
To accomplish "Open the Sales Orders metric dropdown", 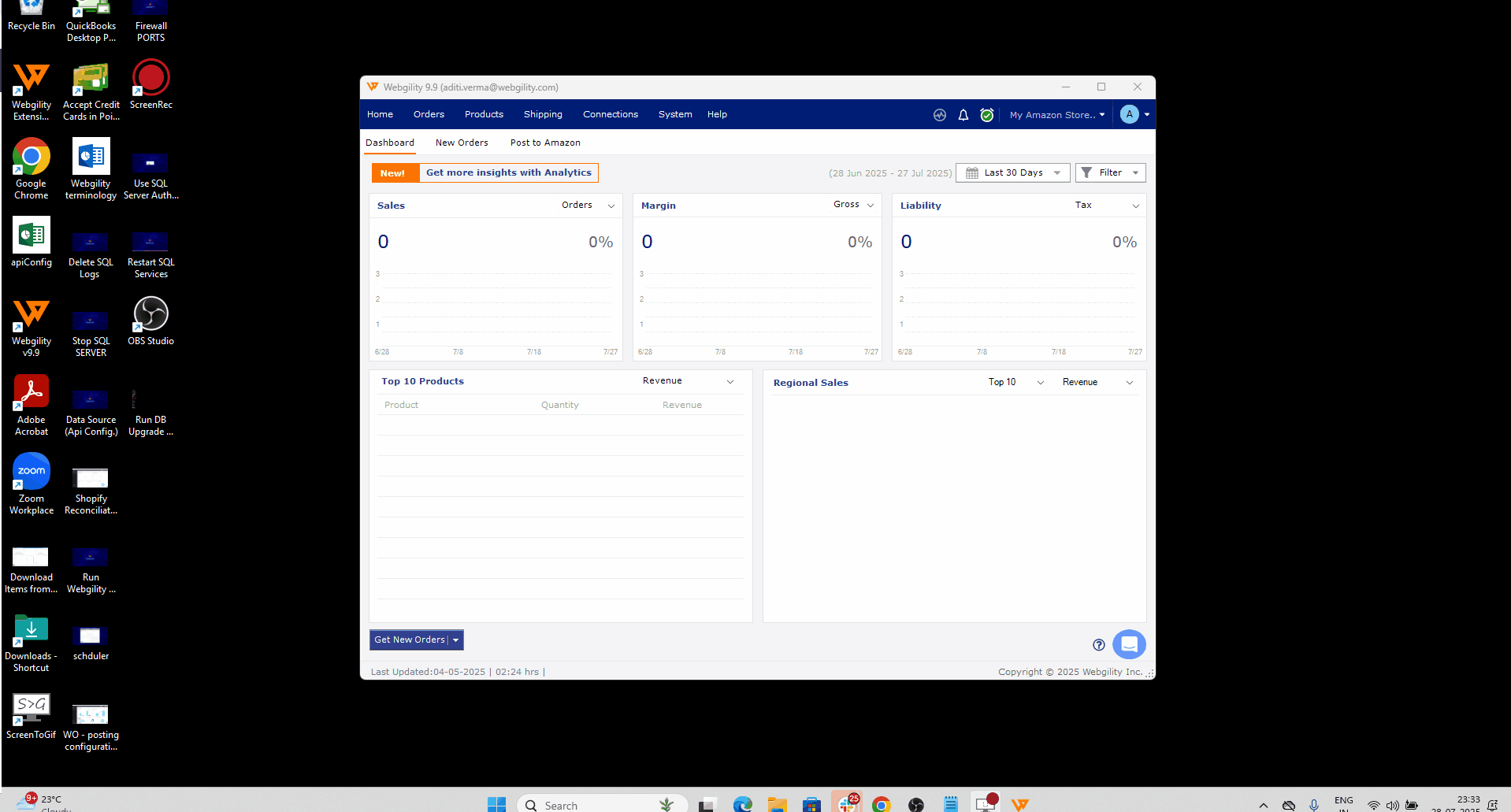I will (x=588, y=206).
